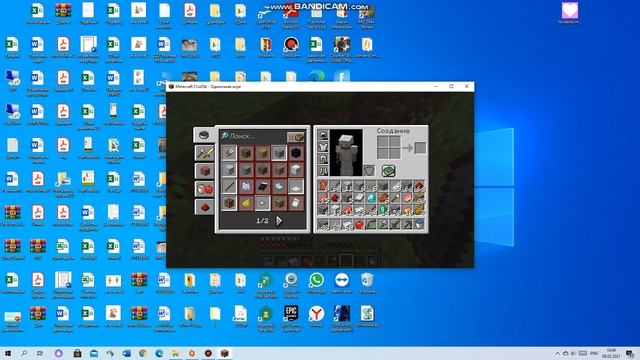Image resolution: width=640 pixels, height=360 pixels.
Task: Select the redstone recipe tab
Action: click(x=204, y=207)
